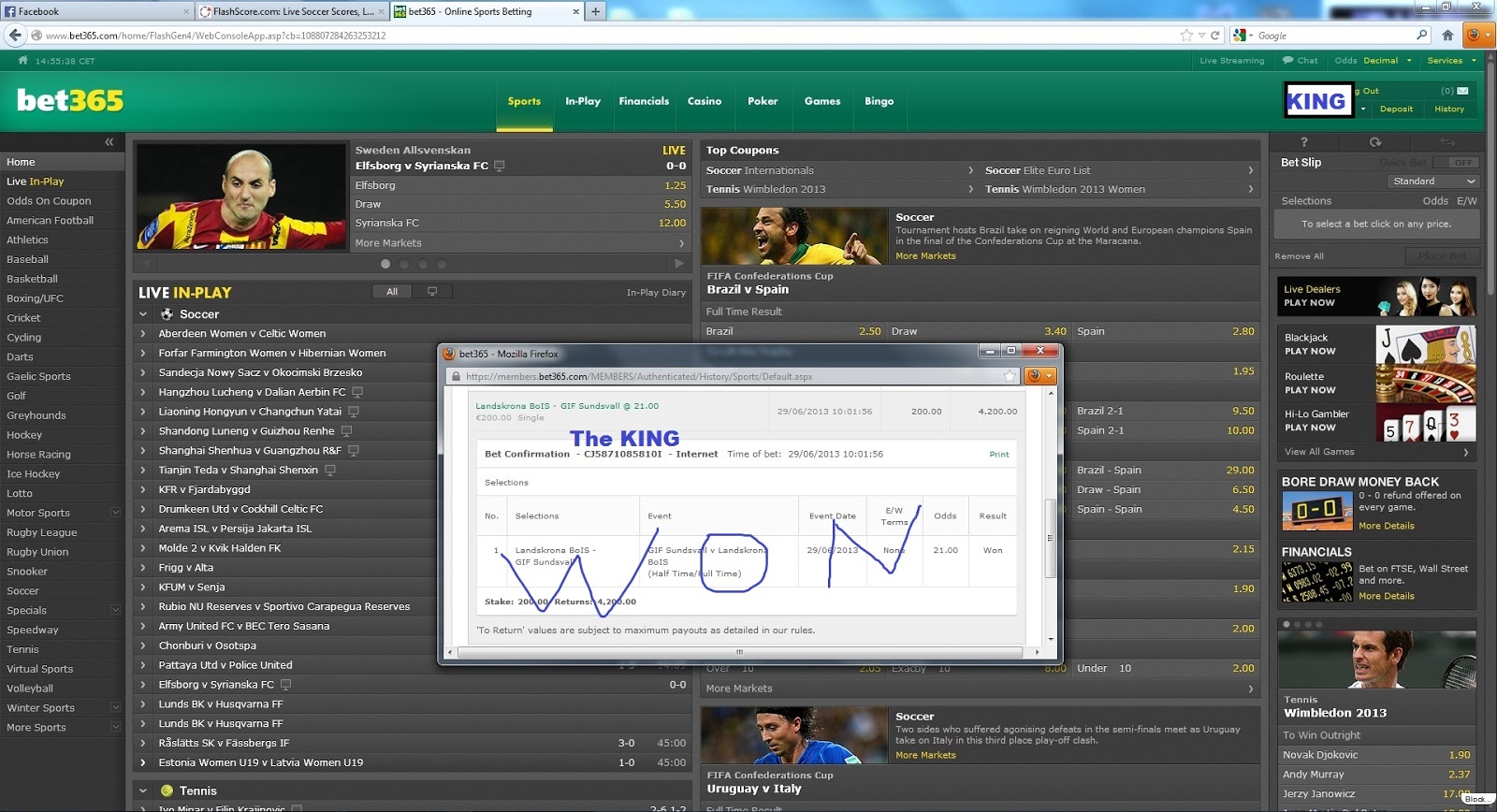1497x812 pixels.
Task: Click the Google search magnifier icon
Action: coord(1422,36)
